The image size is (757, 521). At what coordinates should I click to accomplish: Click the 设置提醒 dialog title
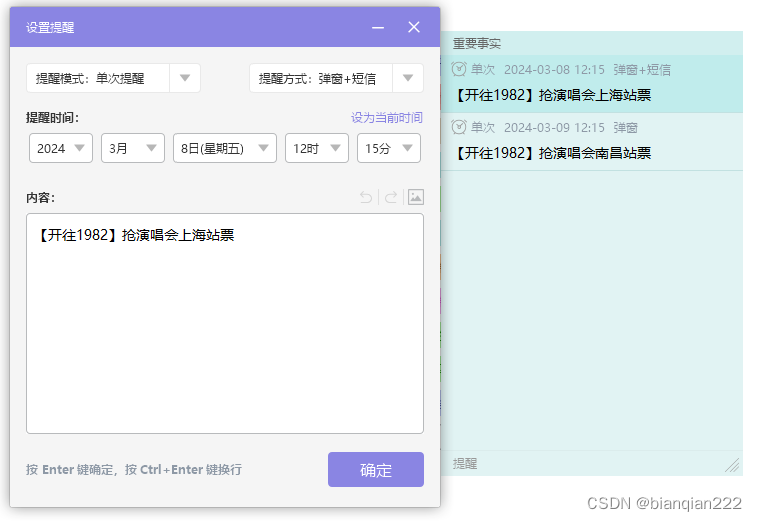[50, 28]
